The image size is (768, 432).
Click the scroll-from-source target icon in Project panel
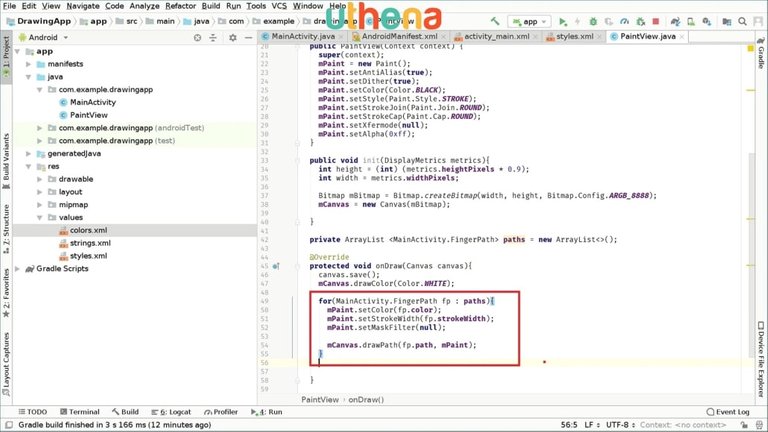pos(199,37)
